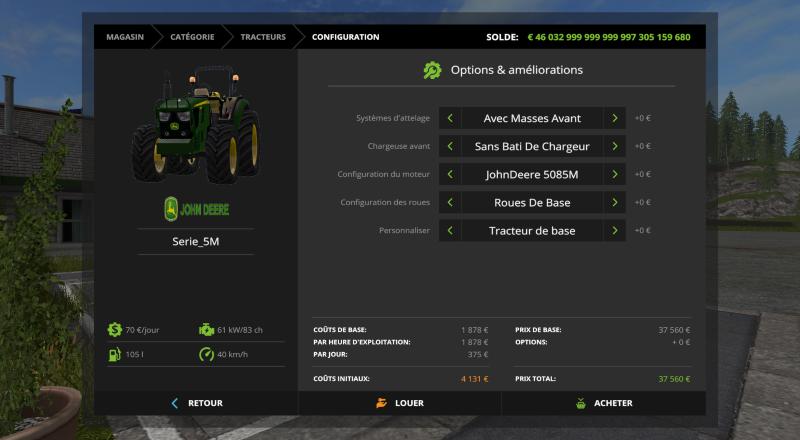Navigate to the Tracteurs breadcrumb

pyautogui.click(x=263, y=37)
